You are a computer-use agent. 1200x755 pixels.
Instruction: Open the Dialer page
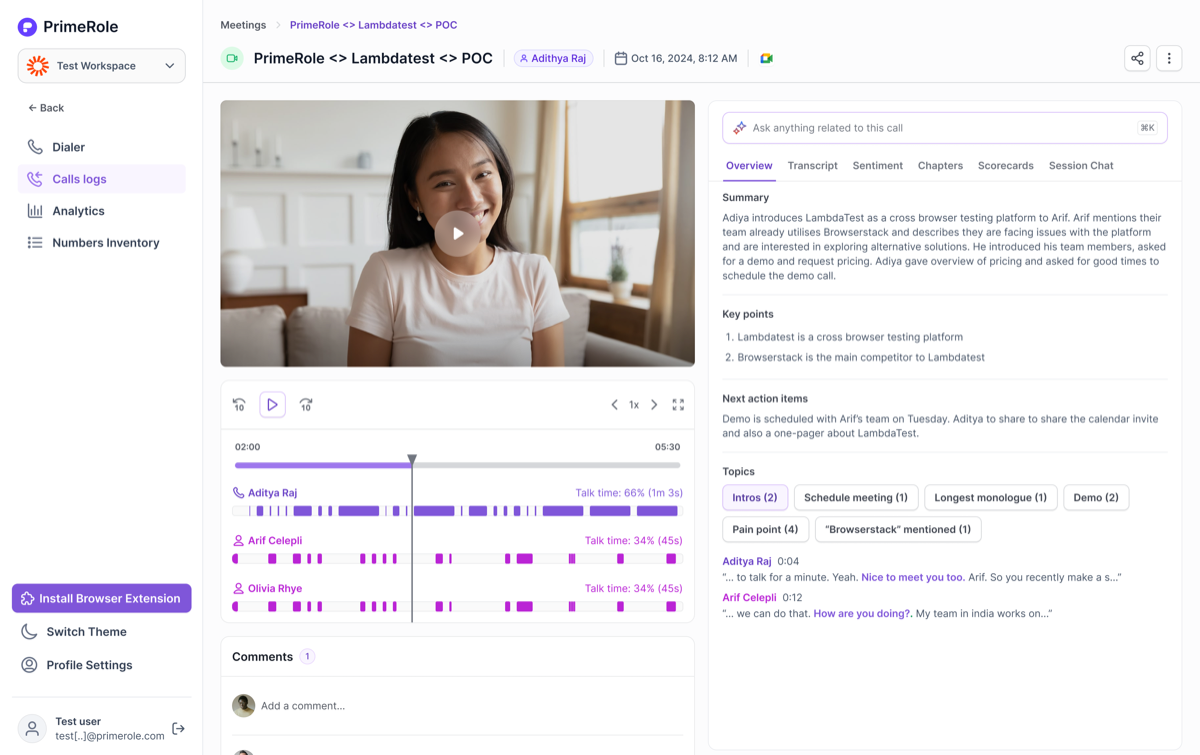click(101, 147)
